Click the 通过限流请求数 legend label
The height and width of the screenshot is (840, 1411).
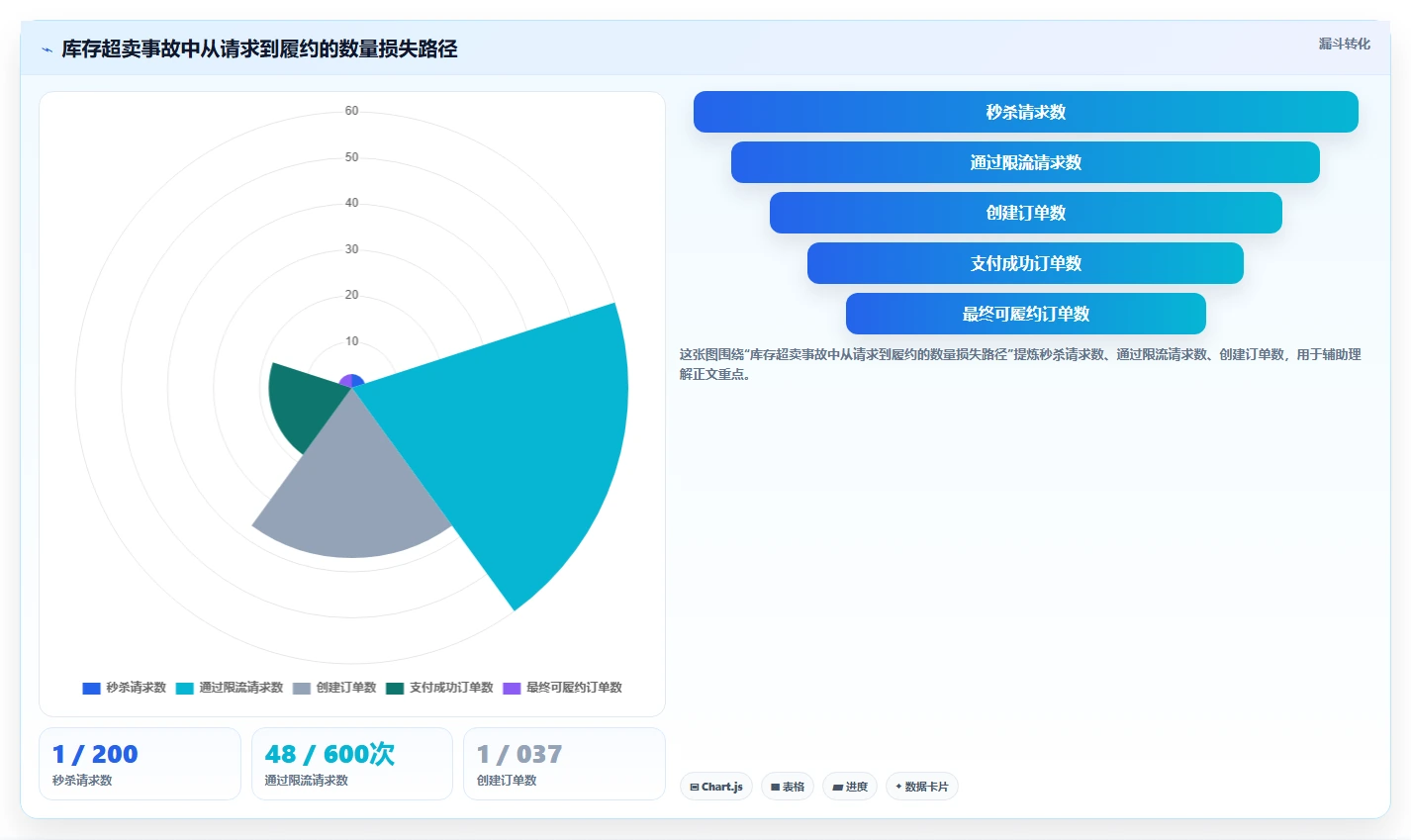[241, 688]
